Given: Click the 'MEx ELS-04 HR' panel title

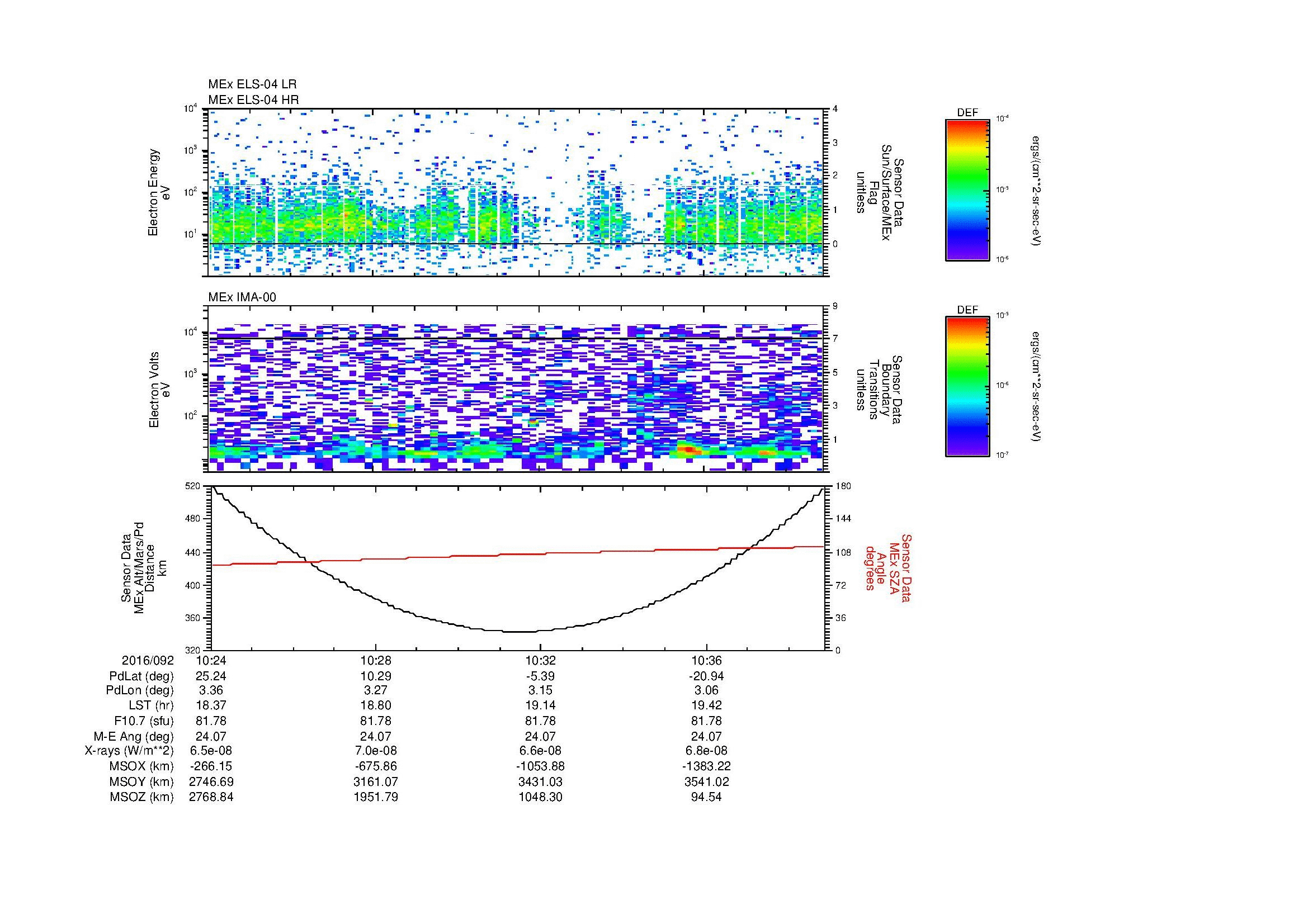Looking at the screenshot, I should [x=253, y=99].
